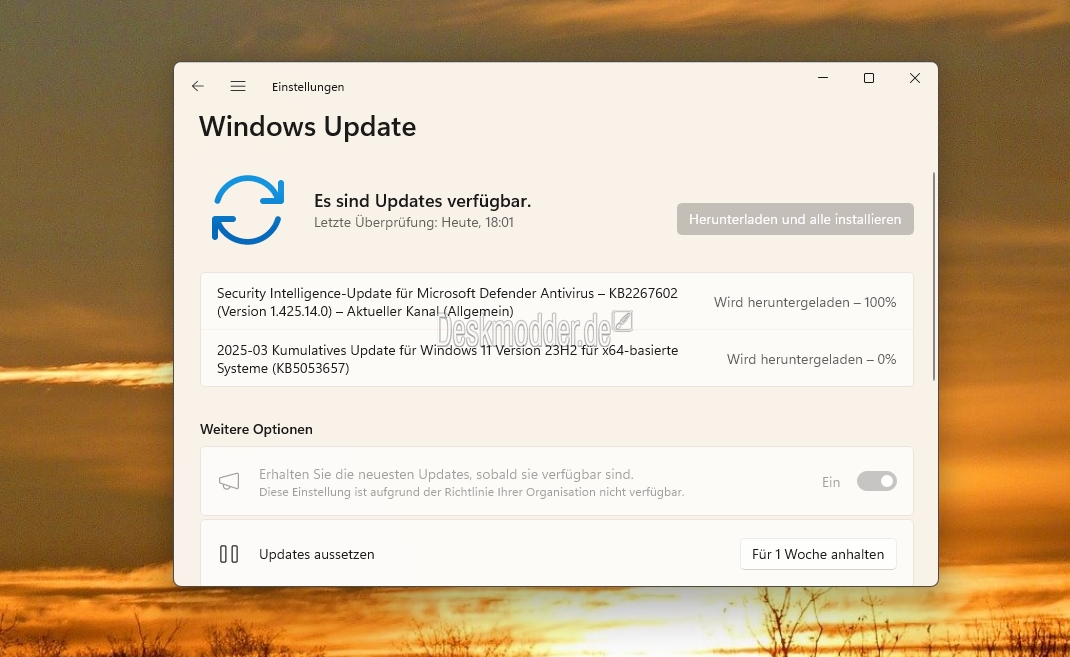
Task: Click the megaphone icon for newest updates
Action: point(229,482)
